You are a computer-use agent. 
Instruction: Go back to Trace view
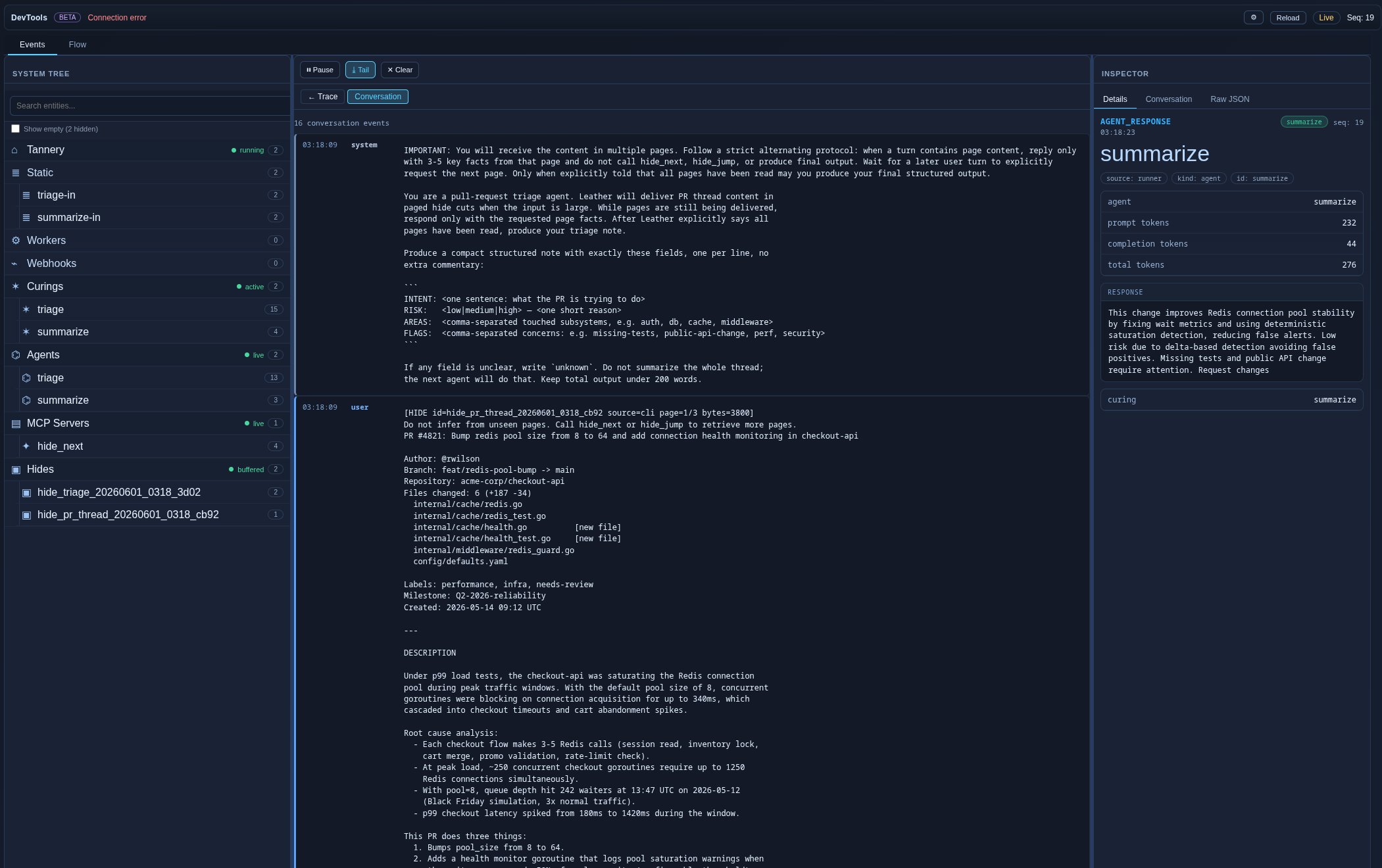click(x=322, y=97)
